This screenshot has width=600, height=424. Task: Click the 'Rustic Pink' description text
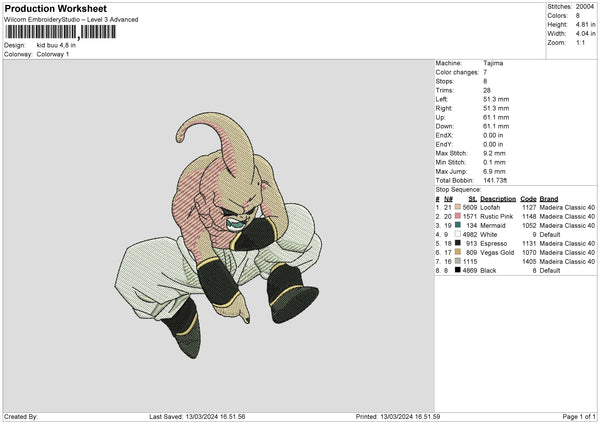497,217
